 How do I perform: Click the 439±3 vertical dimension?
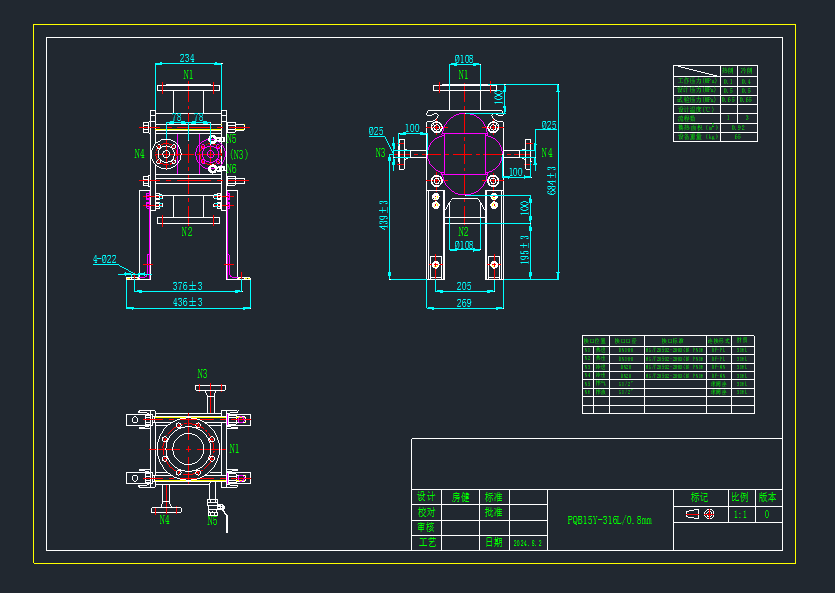(x=383, y=215)
